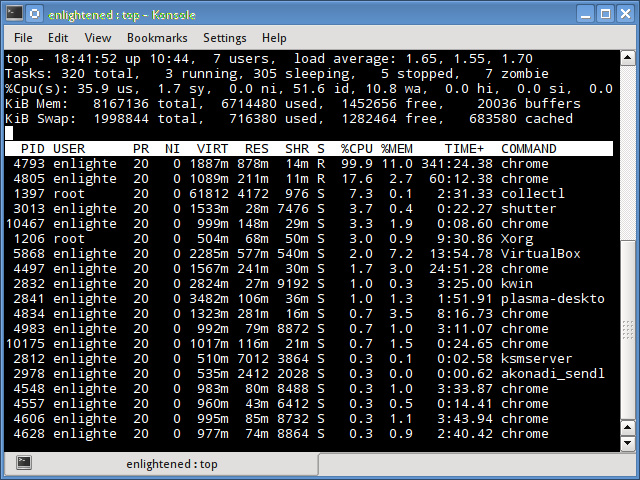Open the Edit menu
This screenshot has width=640, height=480.
pyautogui.click(x=59, y=38)
